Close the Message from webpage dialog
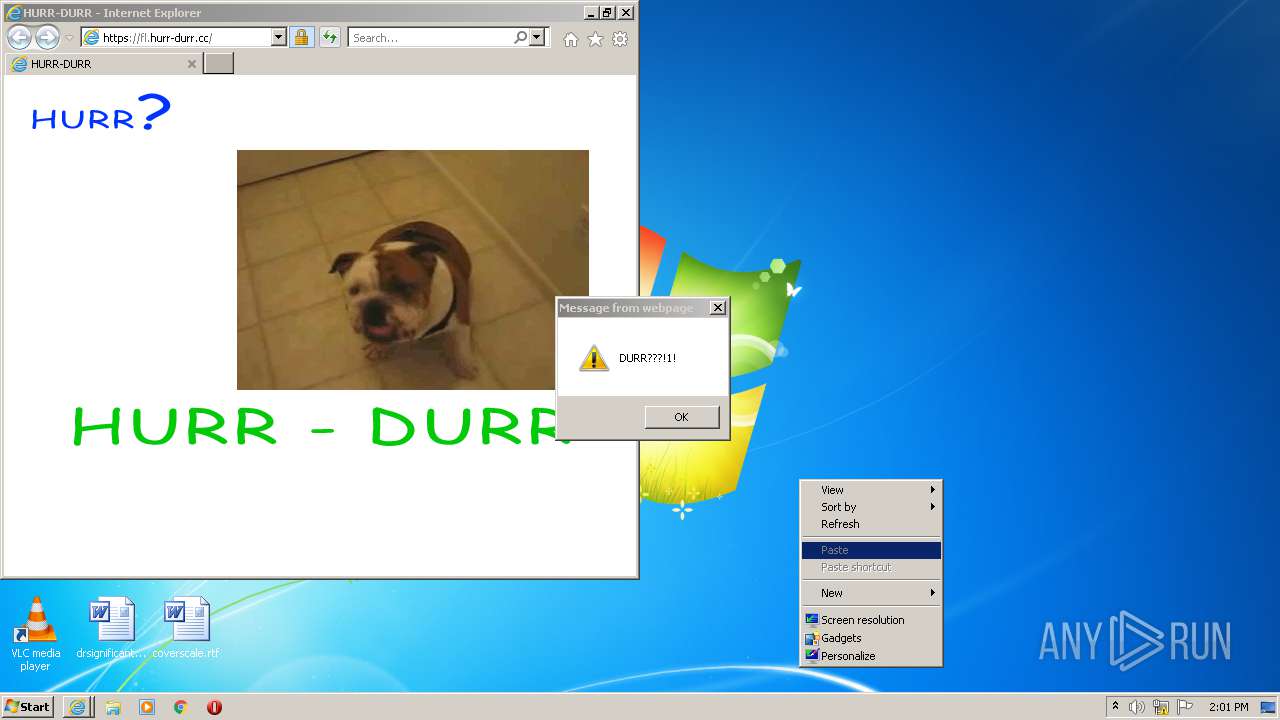 (717, 308)
